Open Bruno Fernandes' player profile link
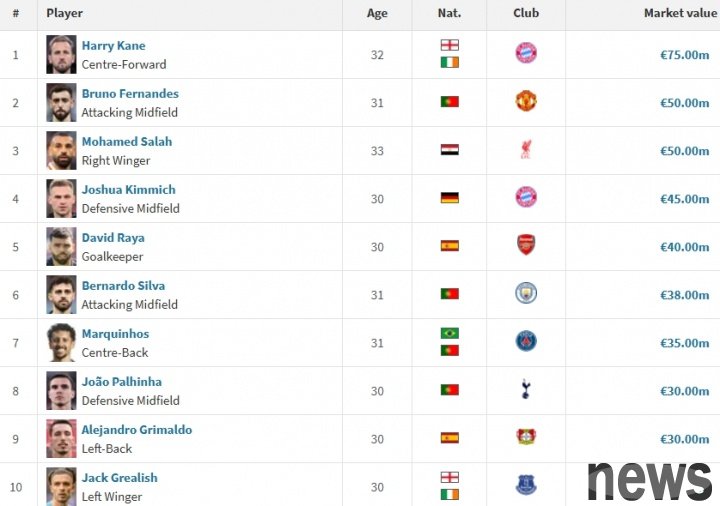Image resolution: width=720 pixels, height=506 pixels. click(x=130, y=94)
